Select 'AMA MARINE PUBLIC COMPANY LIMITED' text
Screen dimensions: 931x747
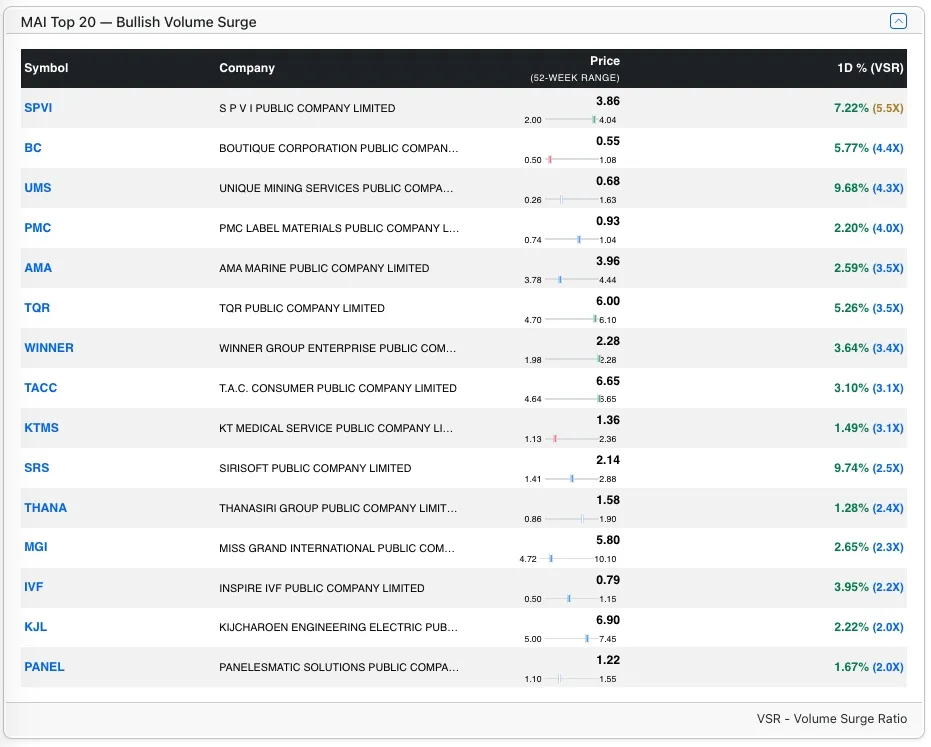pos(324,268)
